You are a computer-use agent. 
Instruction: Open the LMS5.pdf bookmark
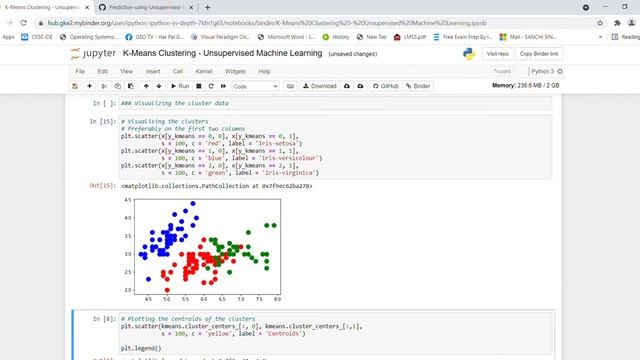coord(410,37)
